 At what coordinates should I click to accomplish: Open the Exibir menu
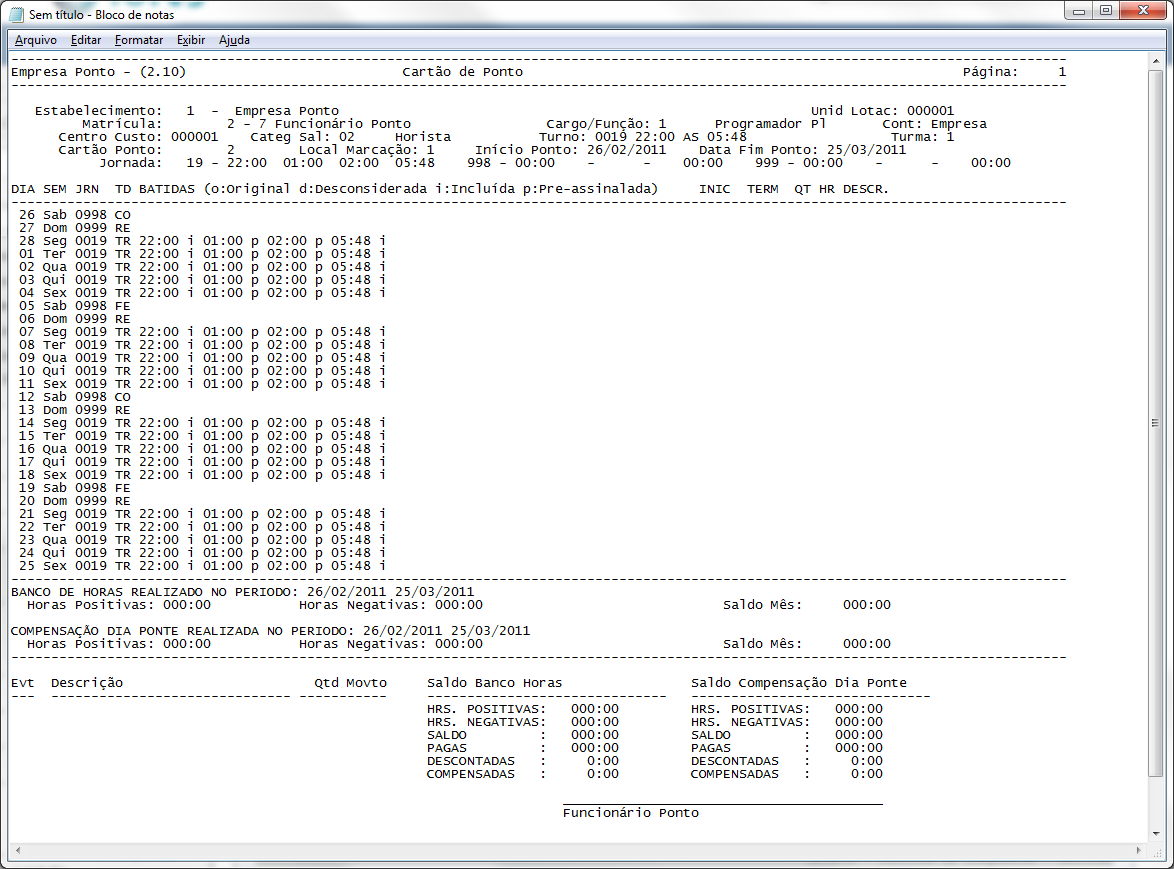coord(190,40)
